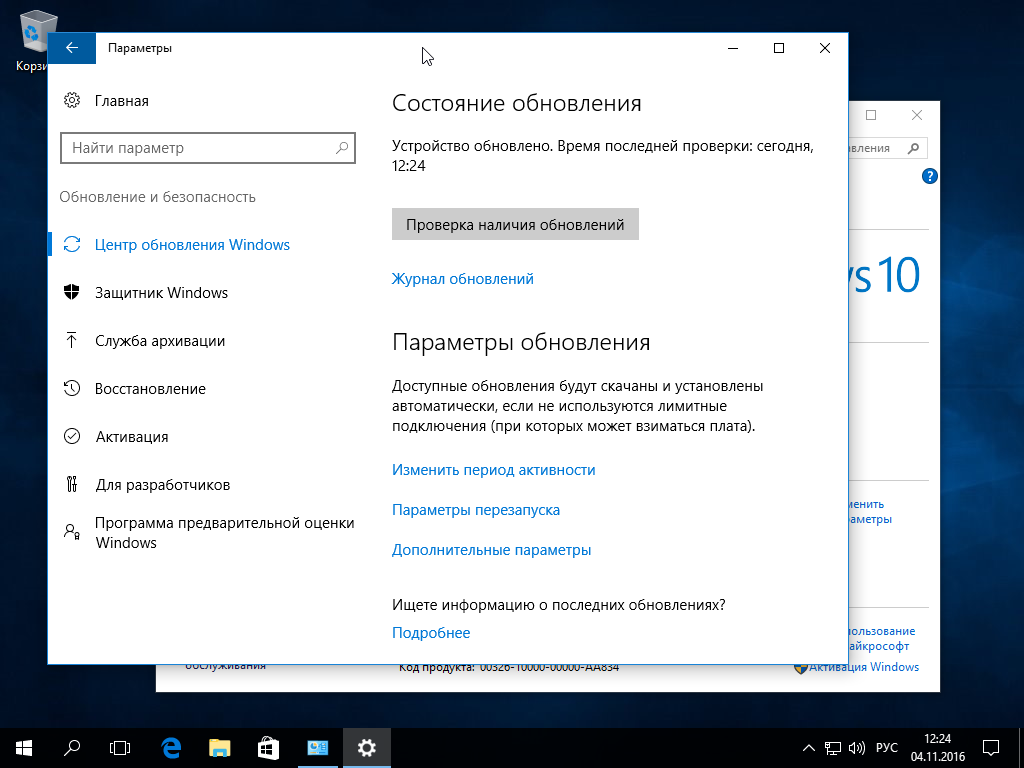This screenshot has height=768, width=1024.
Task: Open Параметры перезапуска link
Action: click(x=476, y=510)
